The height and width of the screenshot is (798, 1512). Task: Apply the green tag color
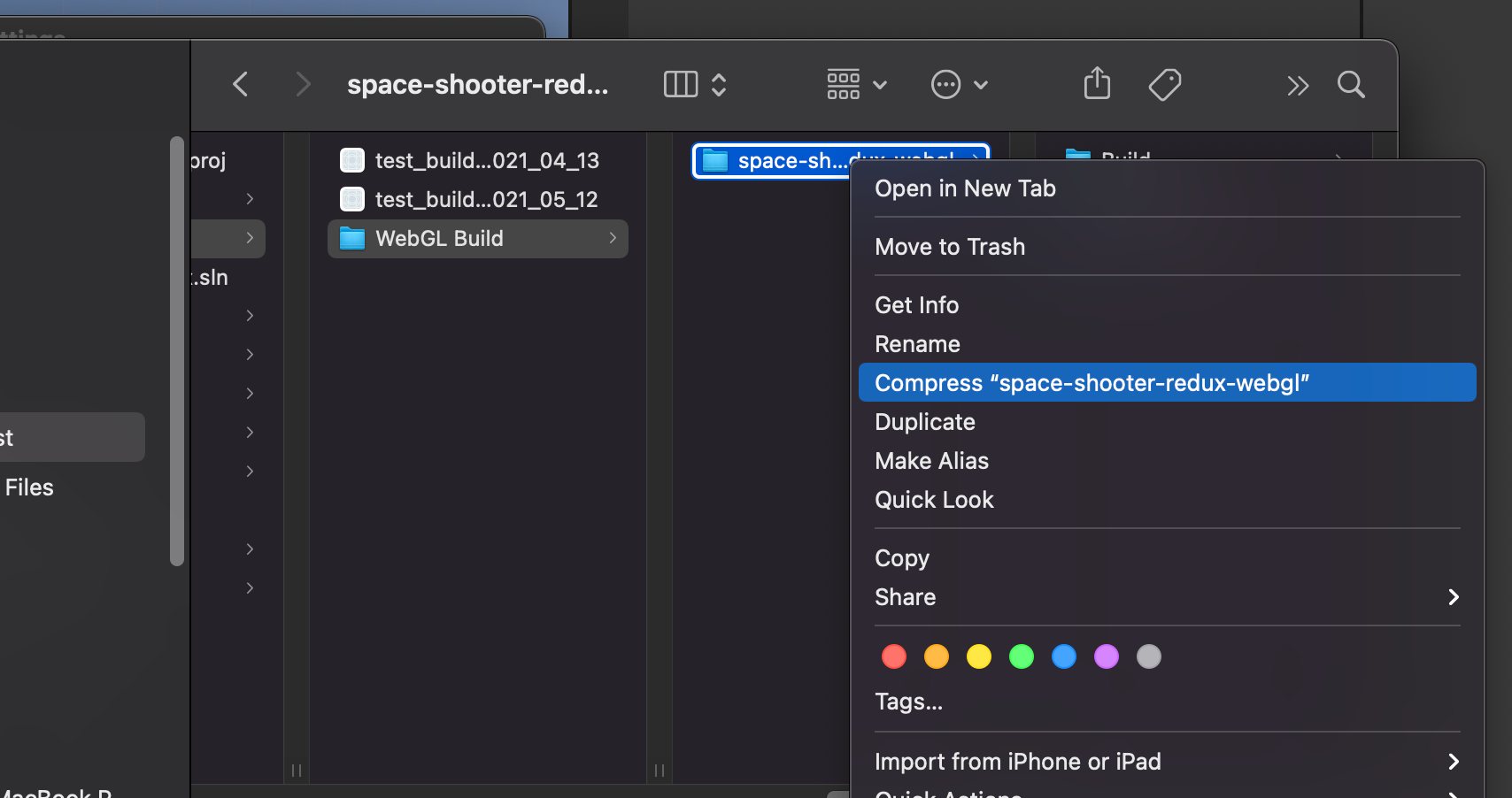1022,656
